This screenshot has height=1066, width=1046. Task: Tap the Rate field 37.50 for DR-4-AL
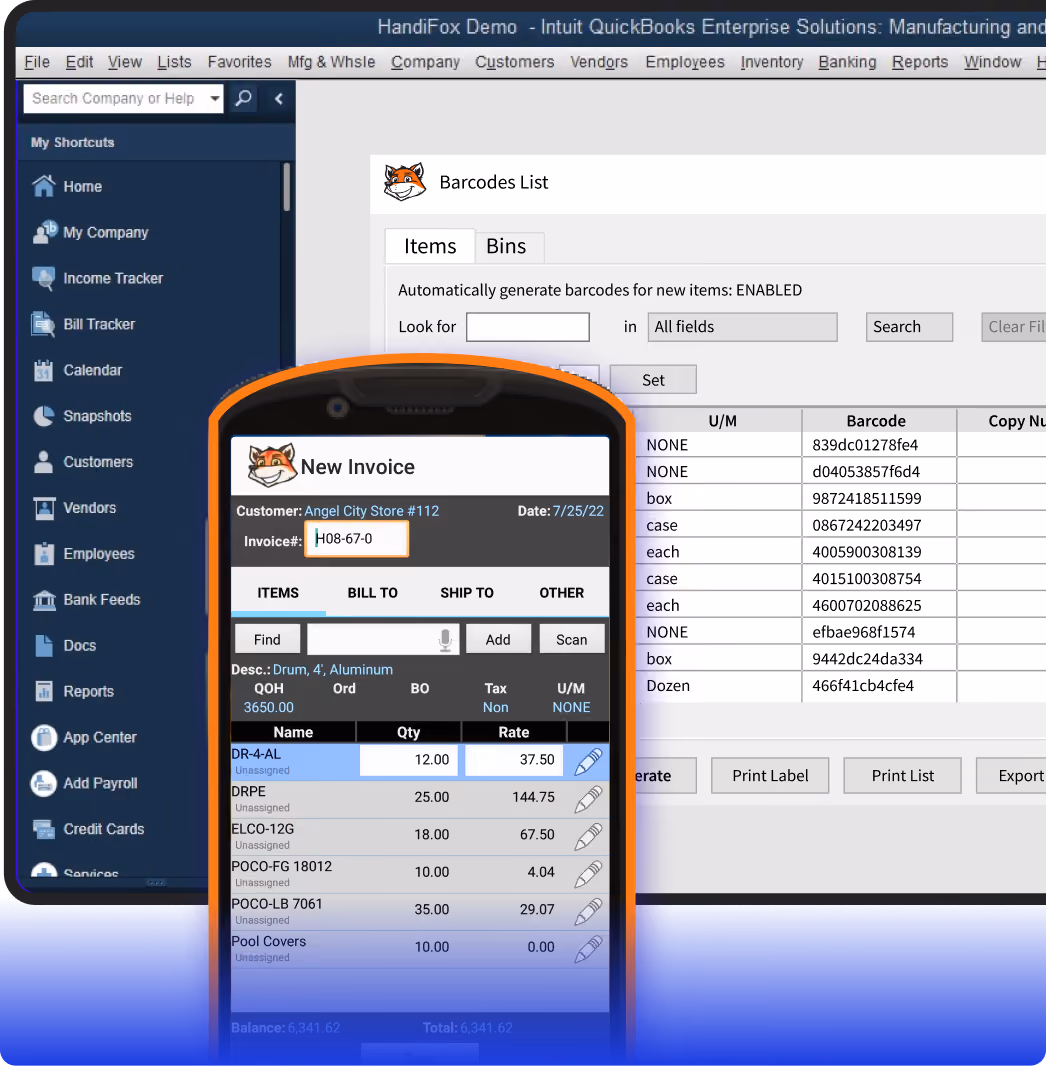[514, 760]
